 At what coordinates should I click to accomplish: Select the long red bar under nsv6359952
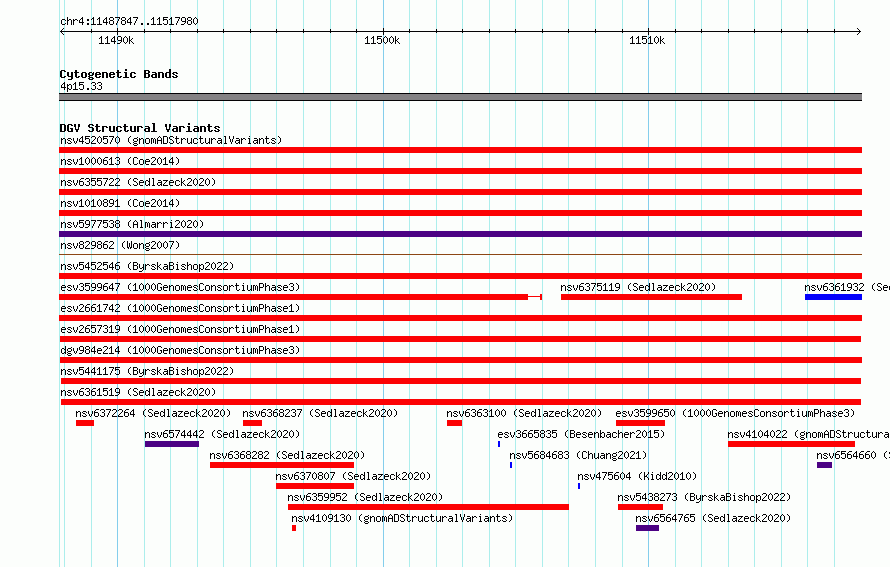coord(428,507)
